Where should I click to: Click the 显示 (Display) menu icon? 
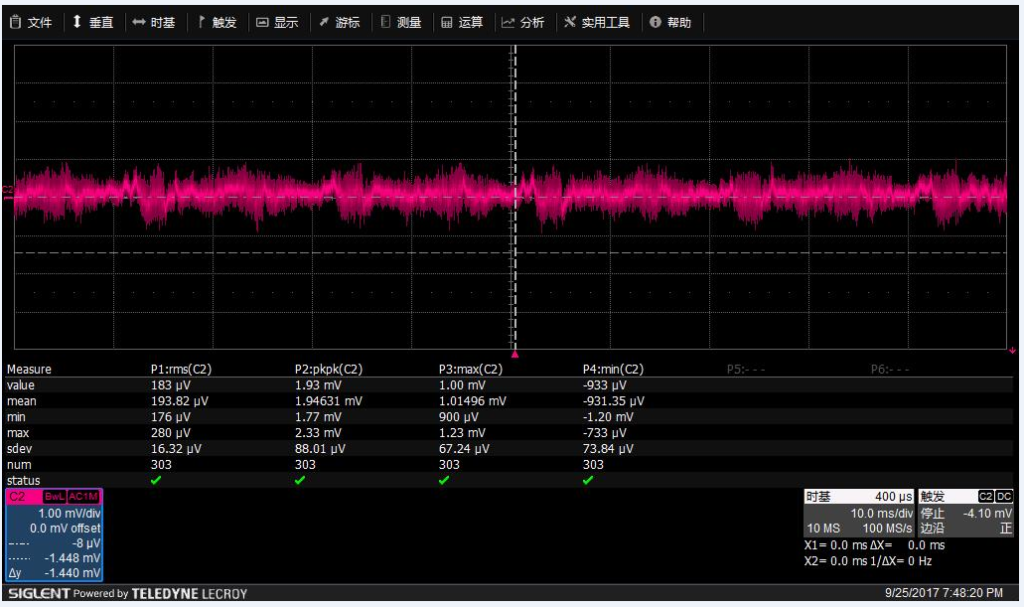pos(262,22)
